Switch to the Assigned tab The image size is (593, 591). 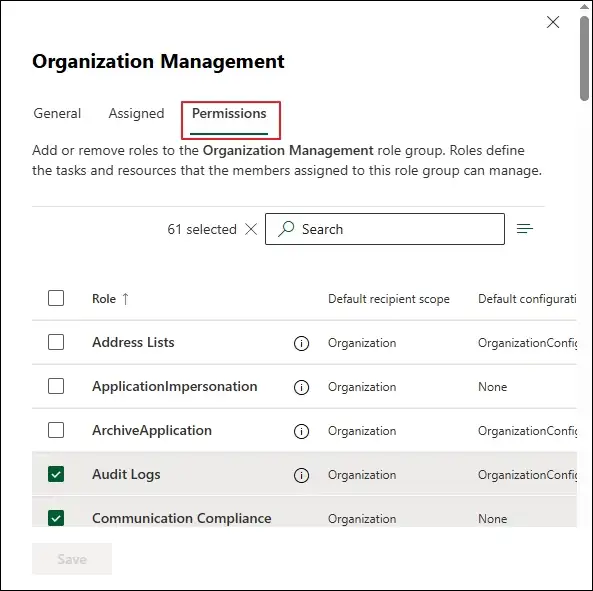[136, 113]
